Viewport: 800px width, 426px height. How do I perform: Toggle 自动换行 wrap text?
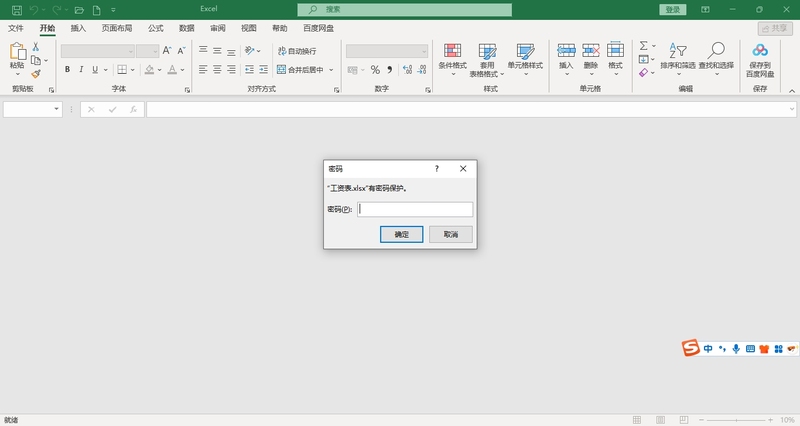[x=297, y=51]
